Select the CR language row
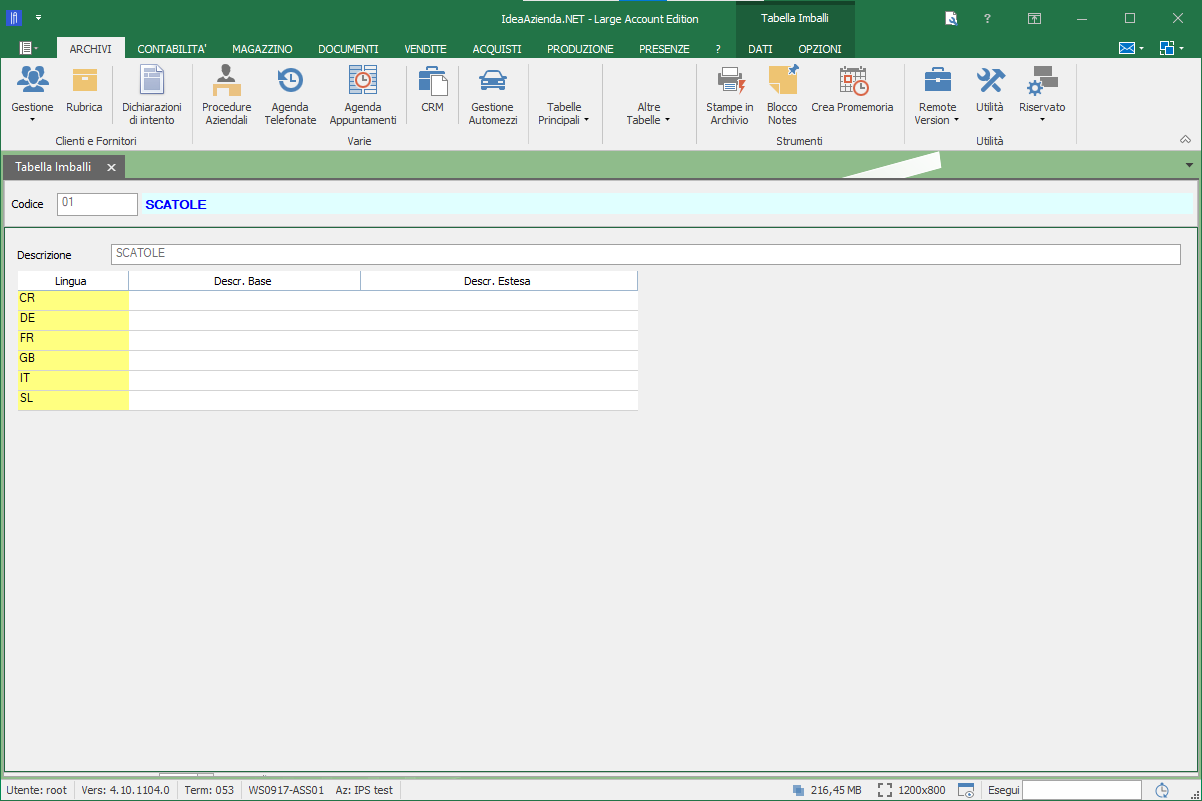 pos(327,299)
